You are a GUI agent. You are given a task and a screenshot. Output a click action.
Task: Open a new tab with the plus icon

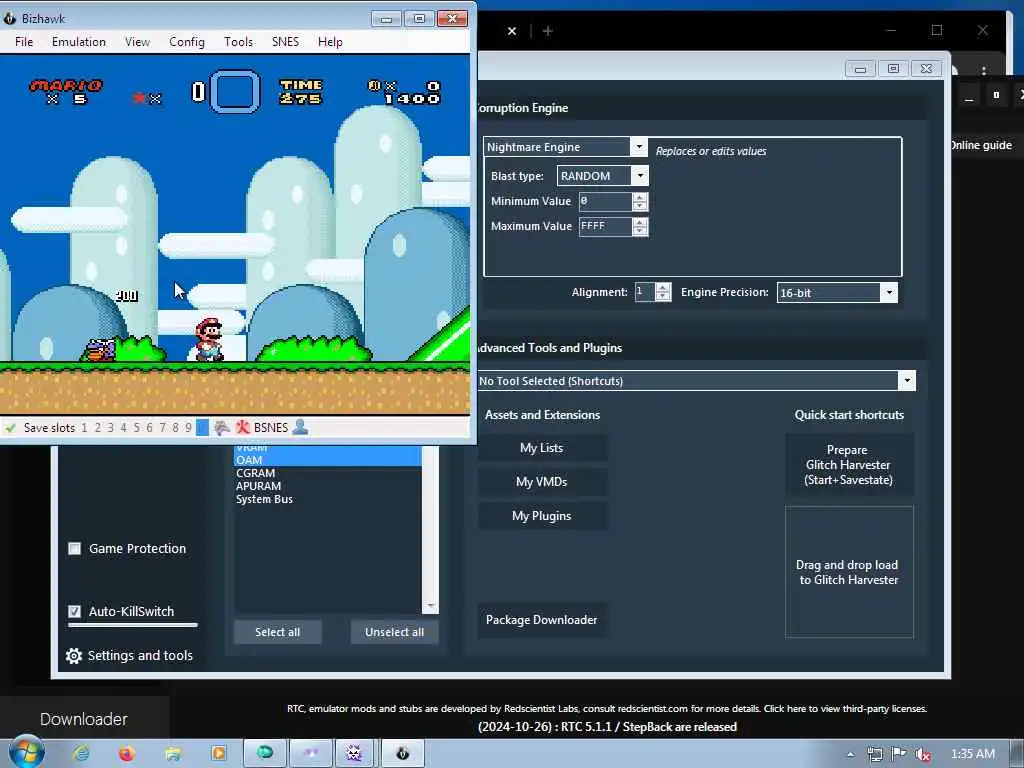[x=548, y=31]
